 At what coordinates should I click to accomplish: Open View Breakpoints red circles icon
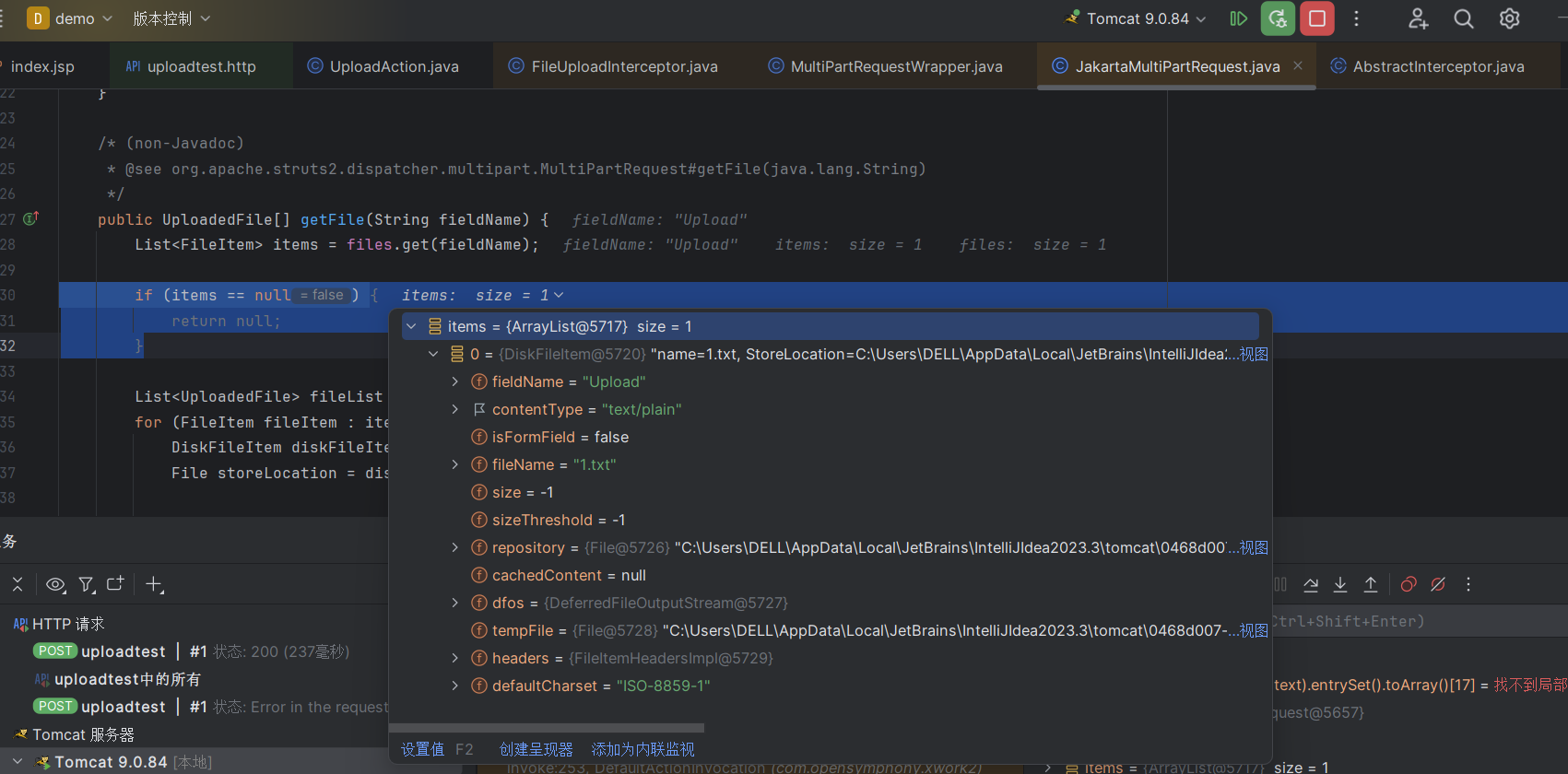1409,584
